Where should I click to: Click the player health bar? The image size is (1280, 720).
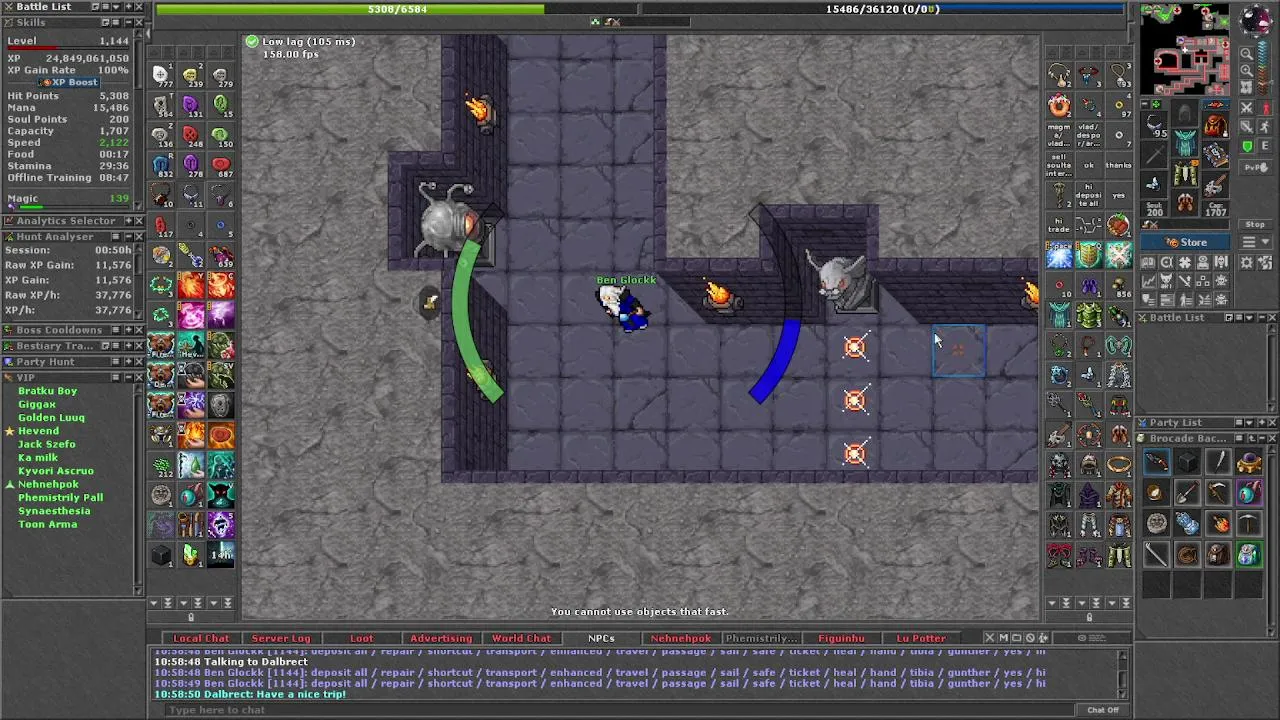click(x=397, y=9)
